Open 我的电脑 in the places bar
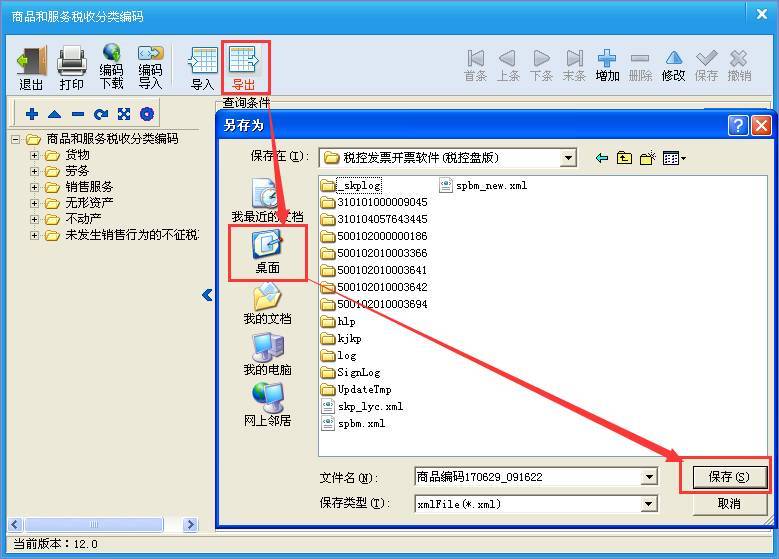 coord(267,355)
